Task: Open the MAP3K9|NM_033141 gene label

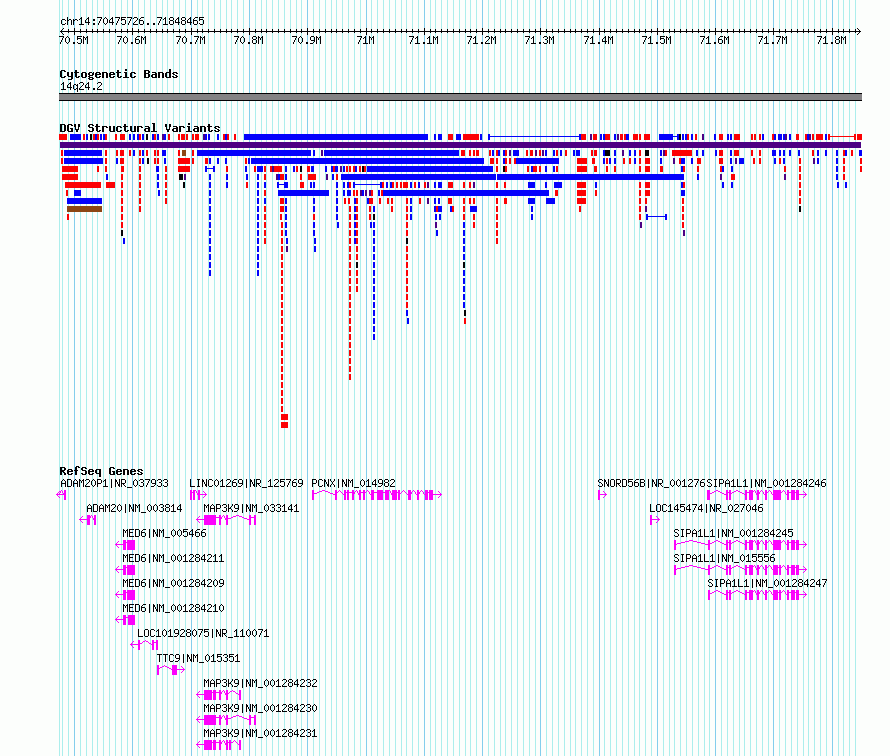Action: pos(251,508)
